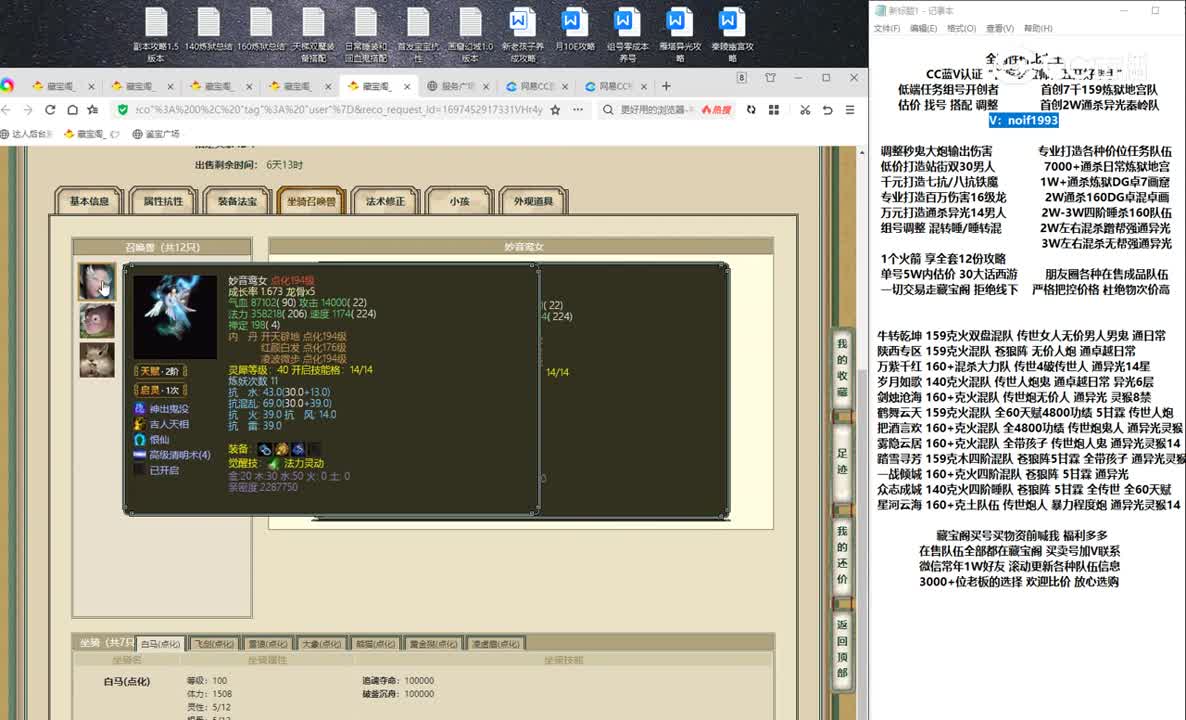Open the 新老孩子养成攻略 WPS document
The image size is (1186, 720).
coord(522,34)
